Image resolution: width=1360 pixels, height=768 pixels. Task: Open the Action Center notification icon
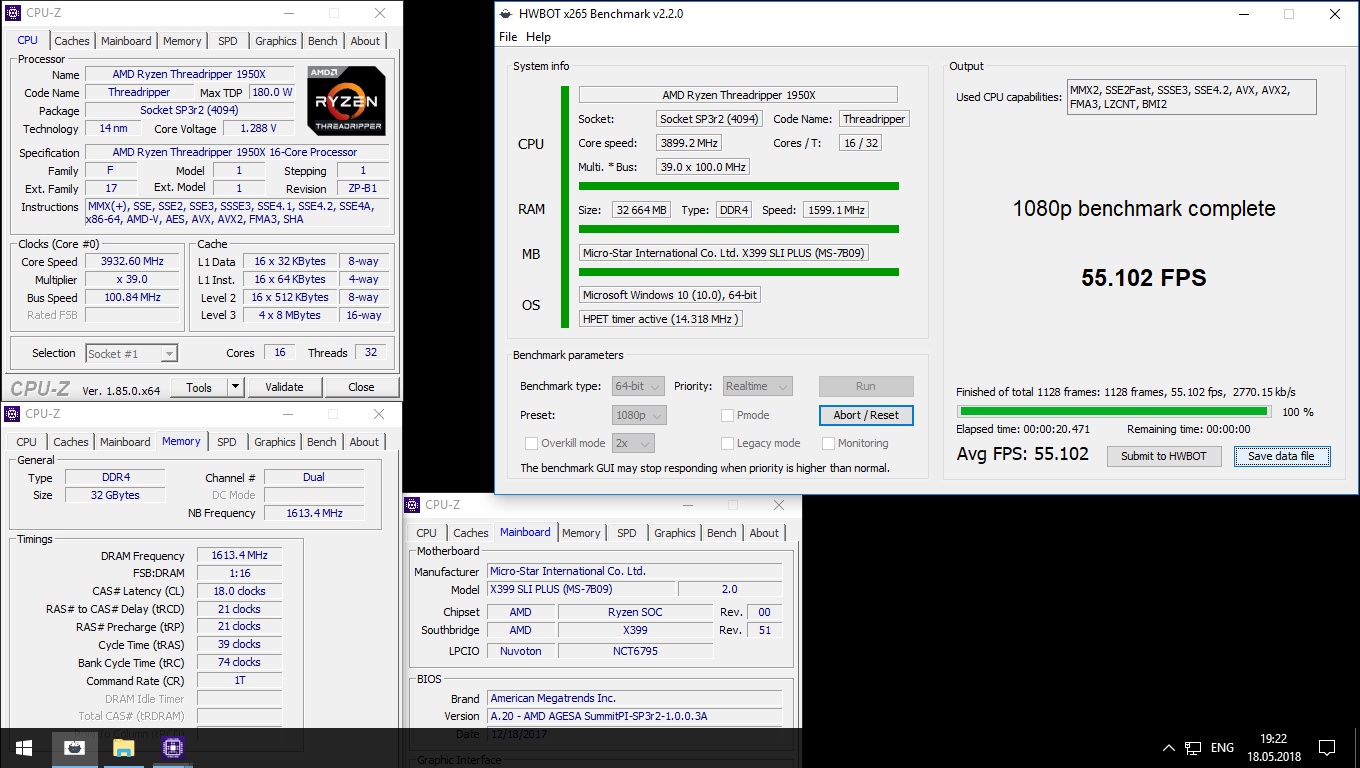[x=1327, y=747]
